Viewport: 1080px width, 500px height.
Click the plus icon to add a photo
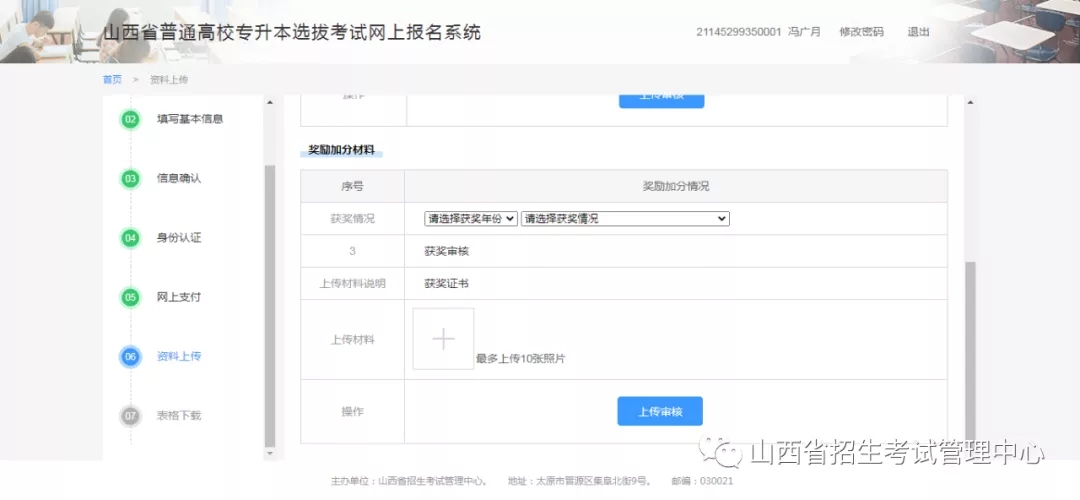[x=443, y=339]
